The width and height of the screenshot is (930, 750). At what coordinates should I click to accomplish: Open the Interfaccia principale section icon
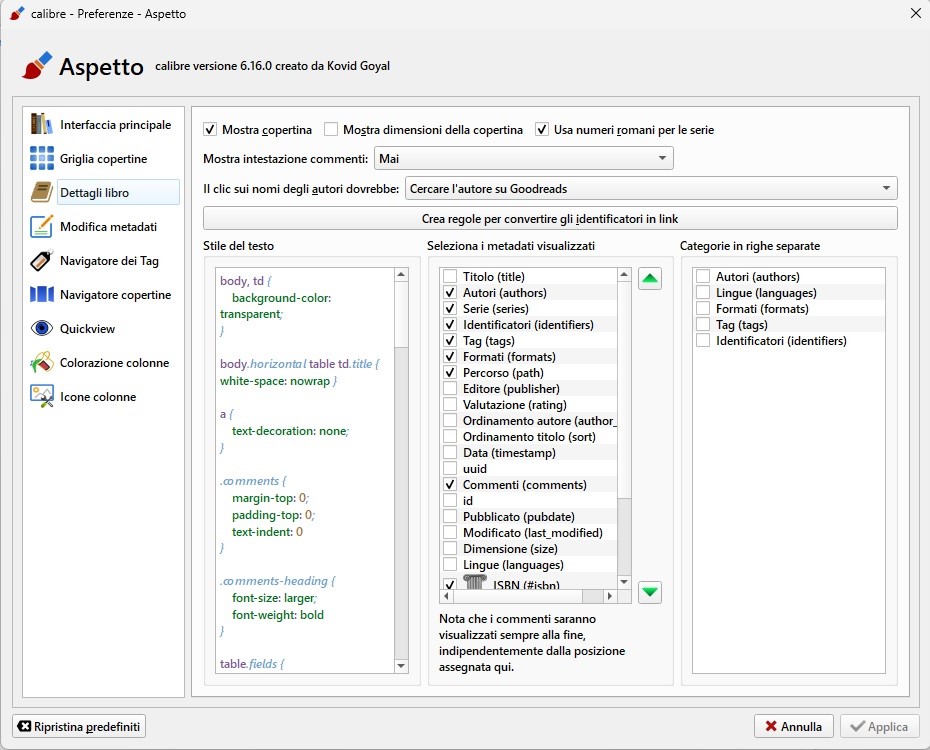pyautogui.click(x=42, y=125)
